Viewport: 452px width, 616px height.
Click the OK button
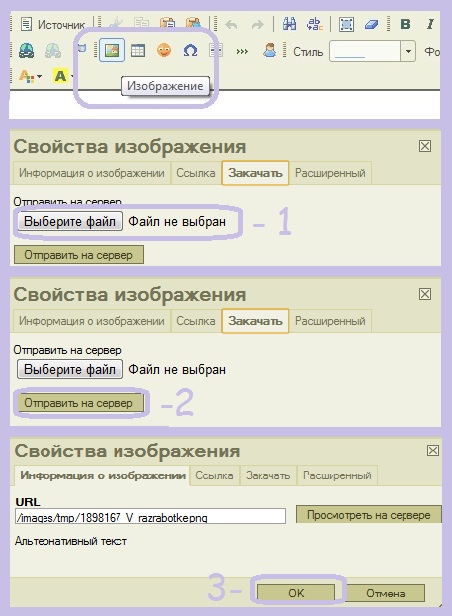coord(296,593)
